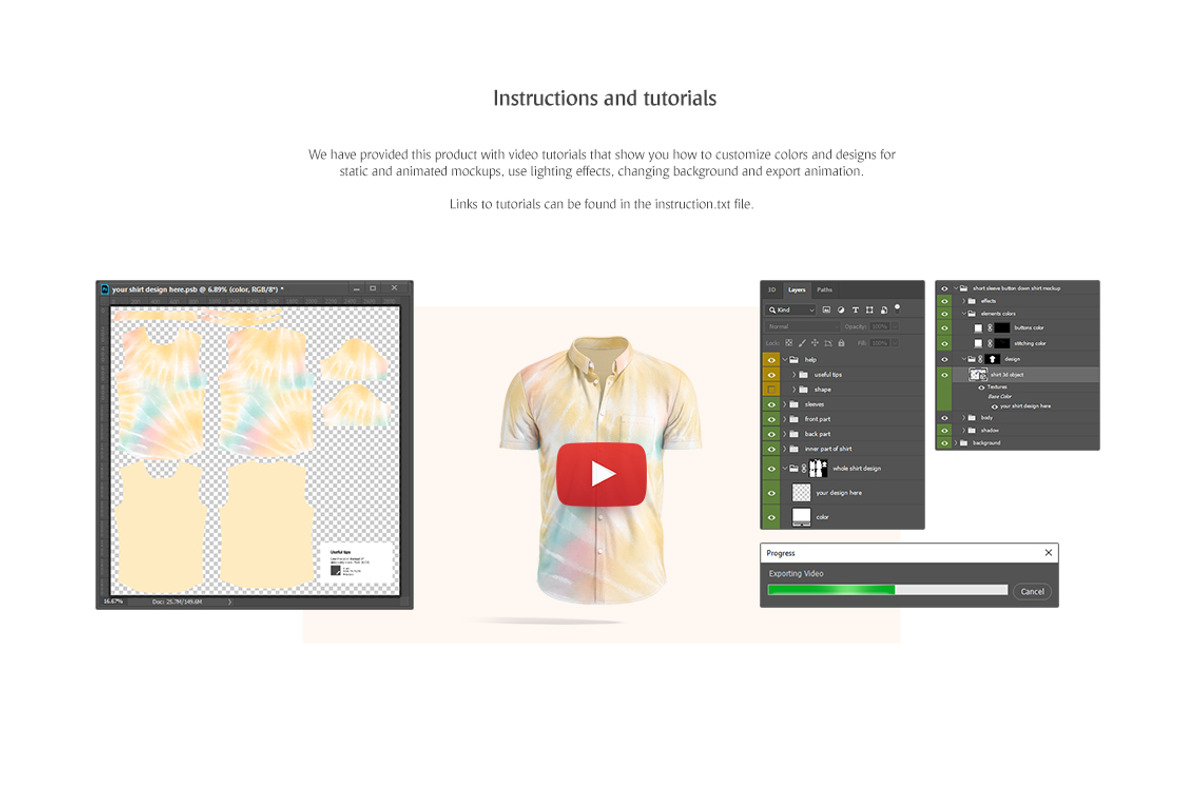Show the hidden shape group
1200x800 pixels.
point(772,389)
